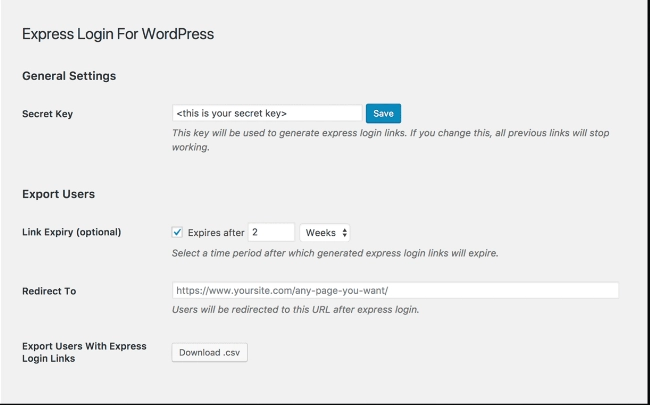Click the Redirect To URL field

pyautogui.click(x=395, y=290)
